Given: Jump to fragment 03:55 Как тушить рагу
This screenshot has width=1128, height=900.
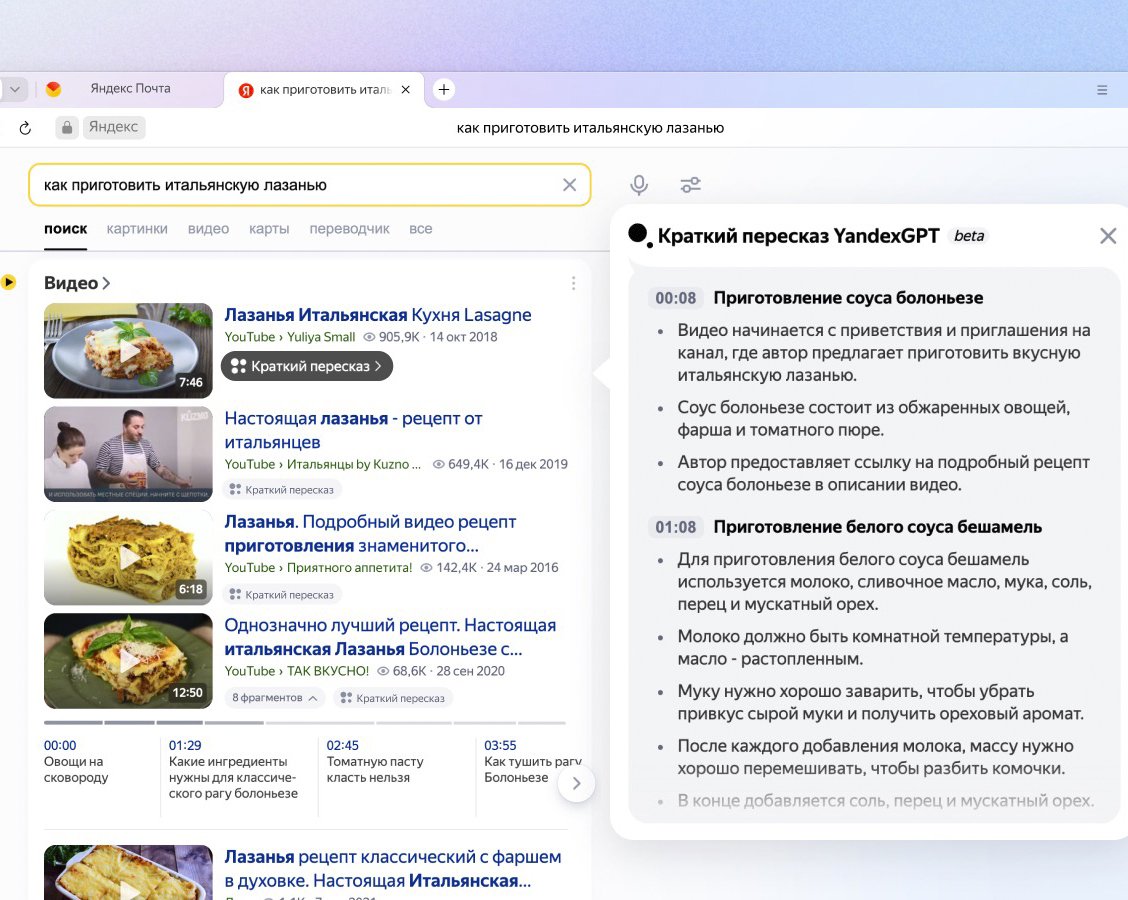Looking at the screenshot, I should (532, 762).
